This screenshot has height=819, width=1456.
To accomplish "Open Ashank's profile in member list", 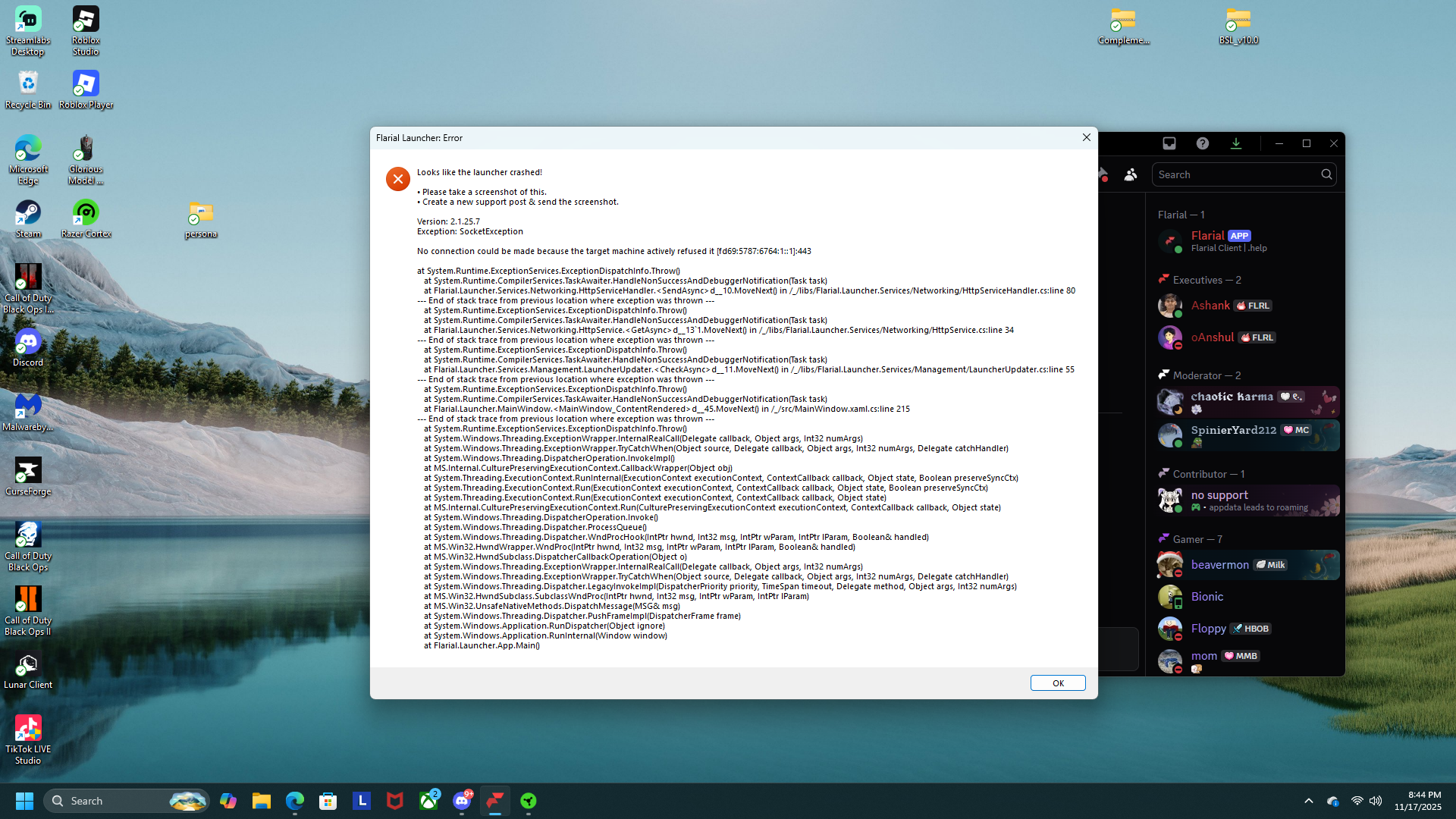I will (1210, 306).
